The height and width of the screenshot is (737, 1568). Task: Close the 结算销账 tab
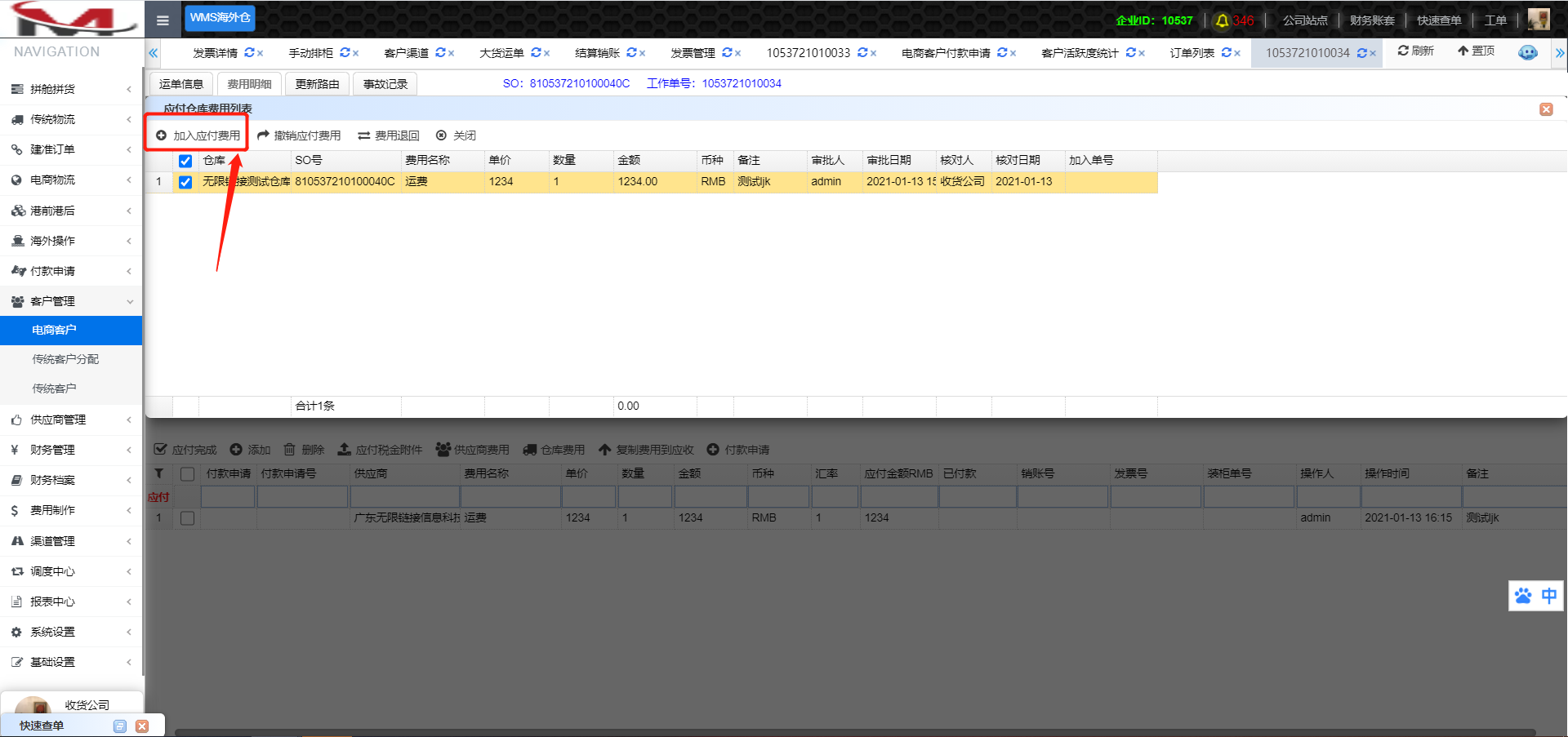click(643, 54)
